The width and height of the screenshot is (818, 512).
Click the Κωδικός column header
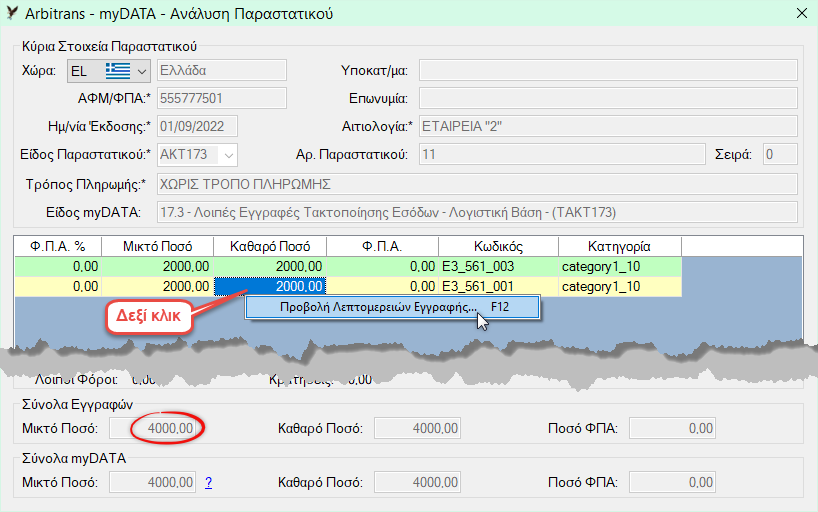tap(498, 246)
